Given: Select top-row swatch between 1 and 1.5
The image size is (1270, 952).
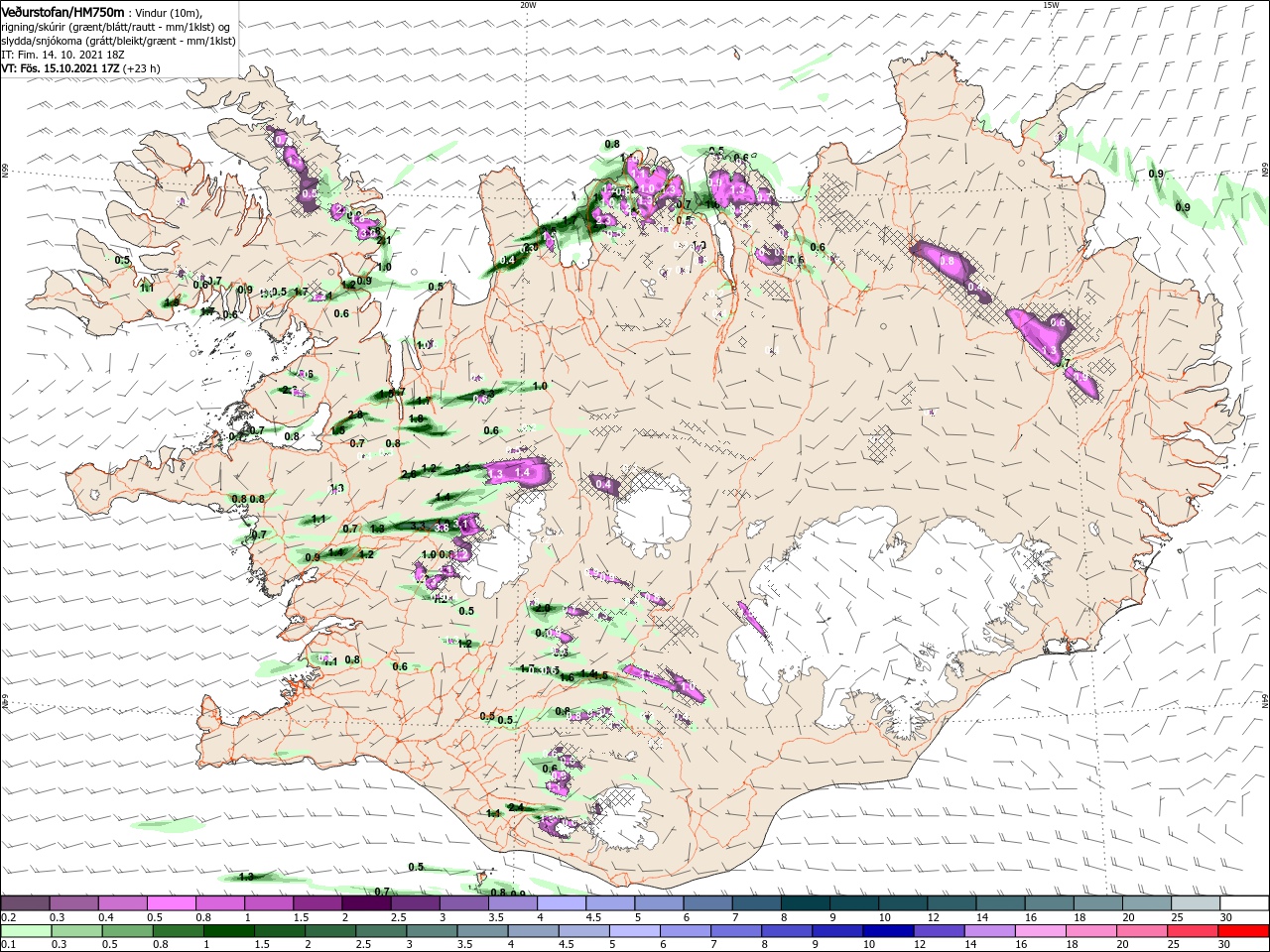Looking at the screenshot, I should (268, 903).
